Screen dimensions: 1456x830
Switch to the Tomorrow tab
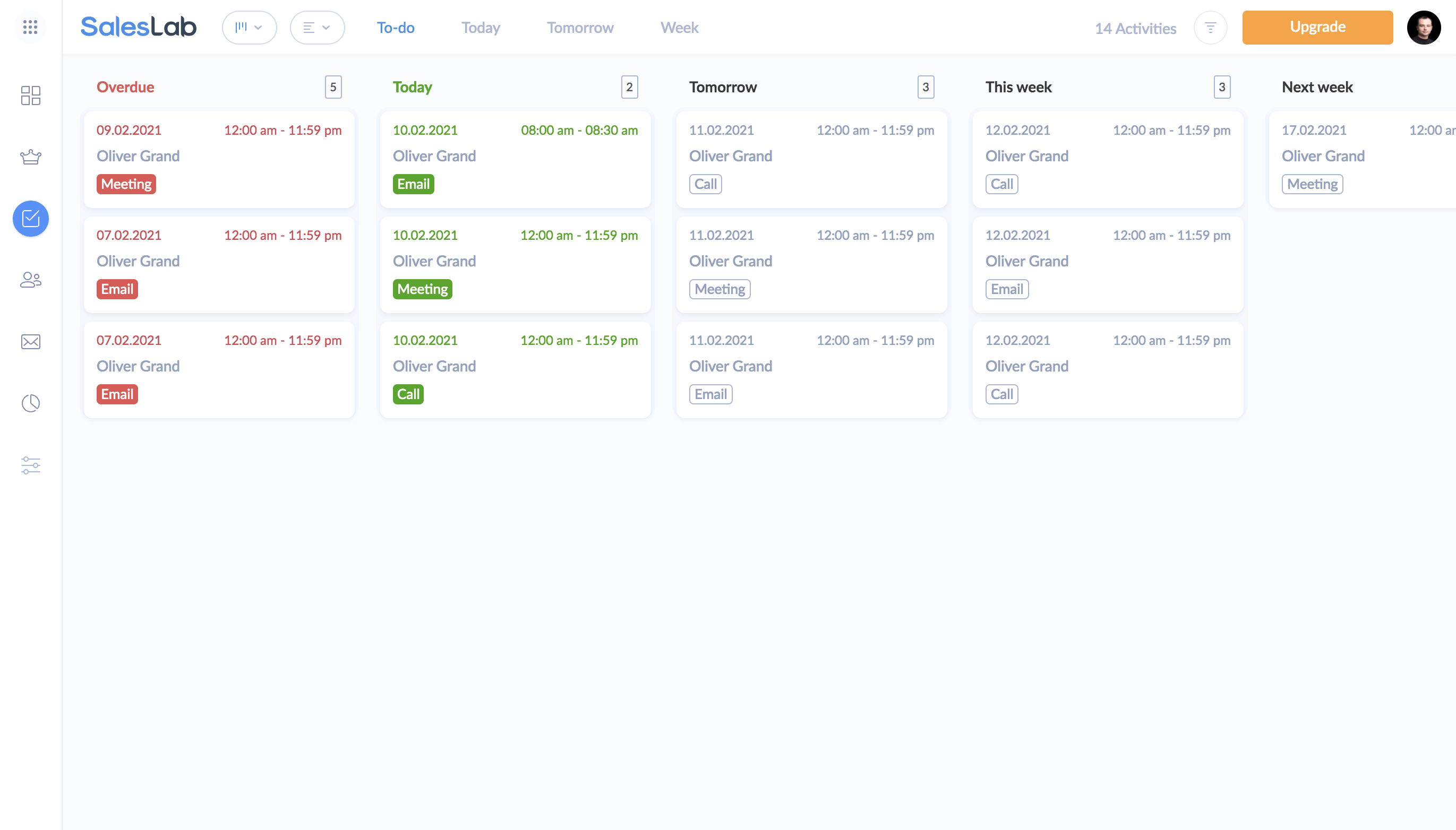(579, 28)
